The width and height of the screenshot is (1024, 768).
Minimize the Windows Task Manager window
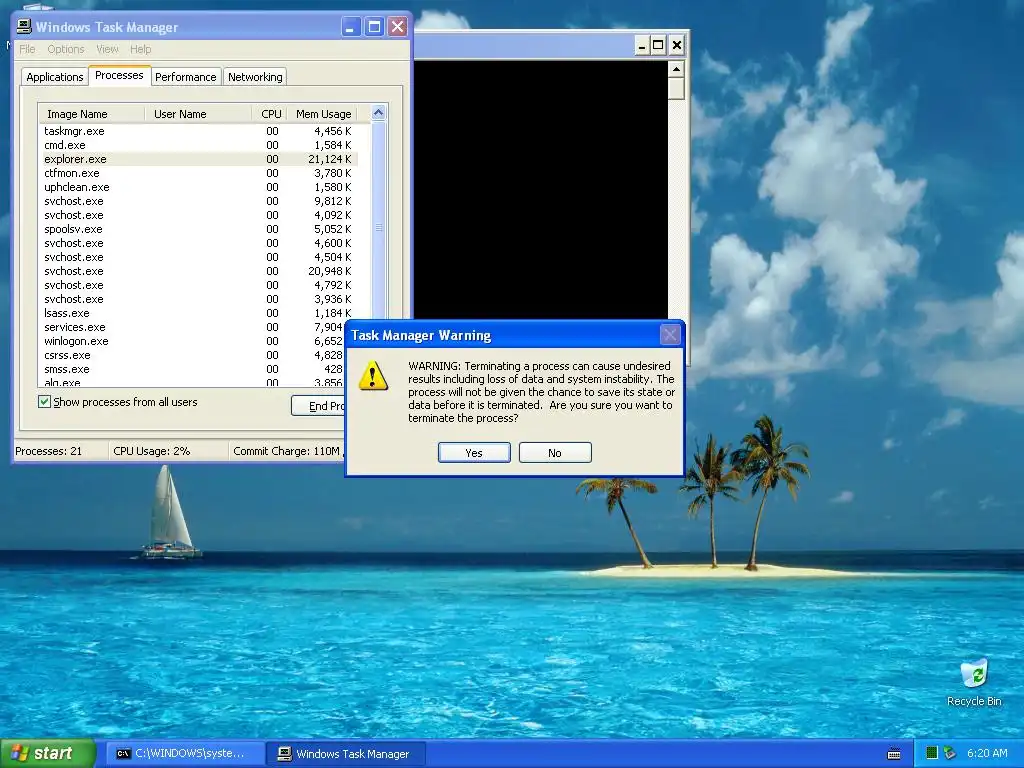351,27
